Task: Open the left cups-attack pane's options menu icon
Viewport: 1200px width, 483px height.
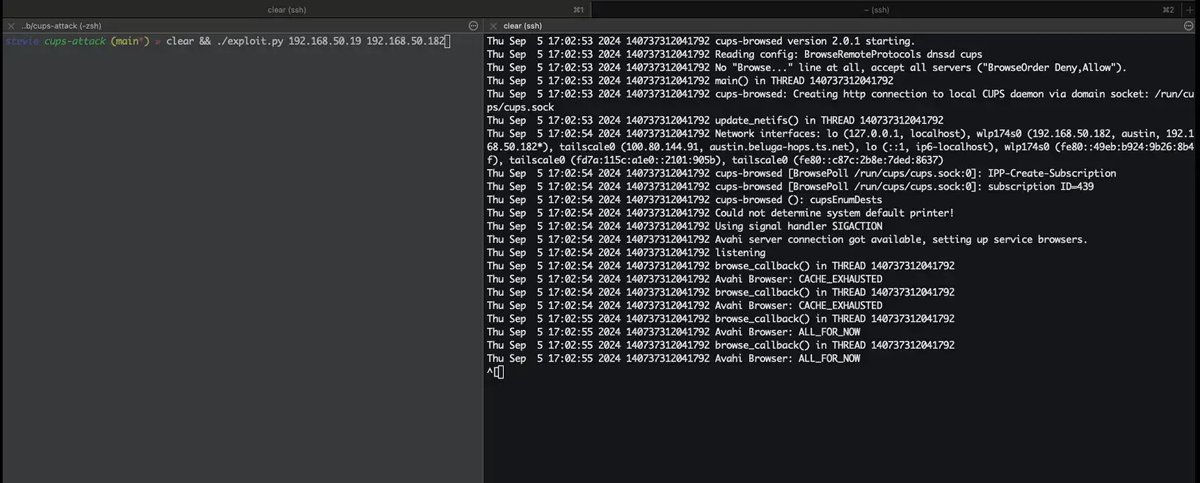Action: coord(473,25)
